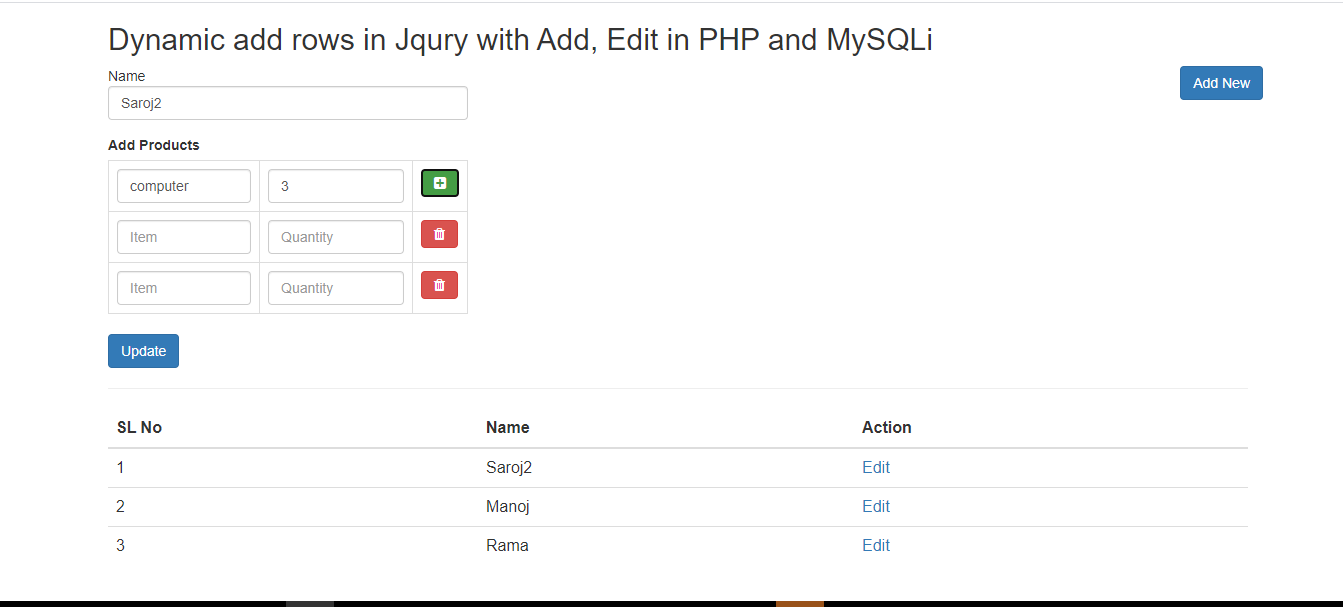Click the Add Products label
The height and width of the screenshot is (607, 1343).
[x=154, y=145]
